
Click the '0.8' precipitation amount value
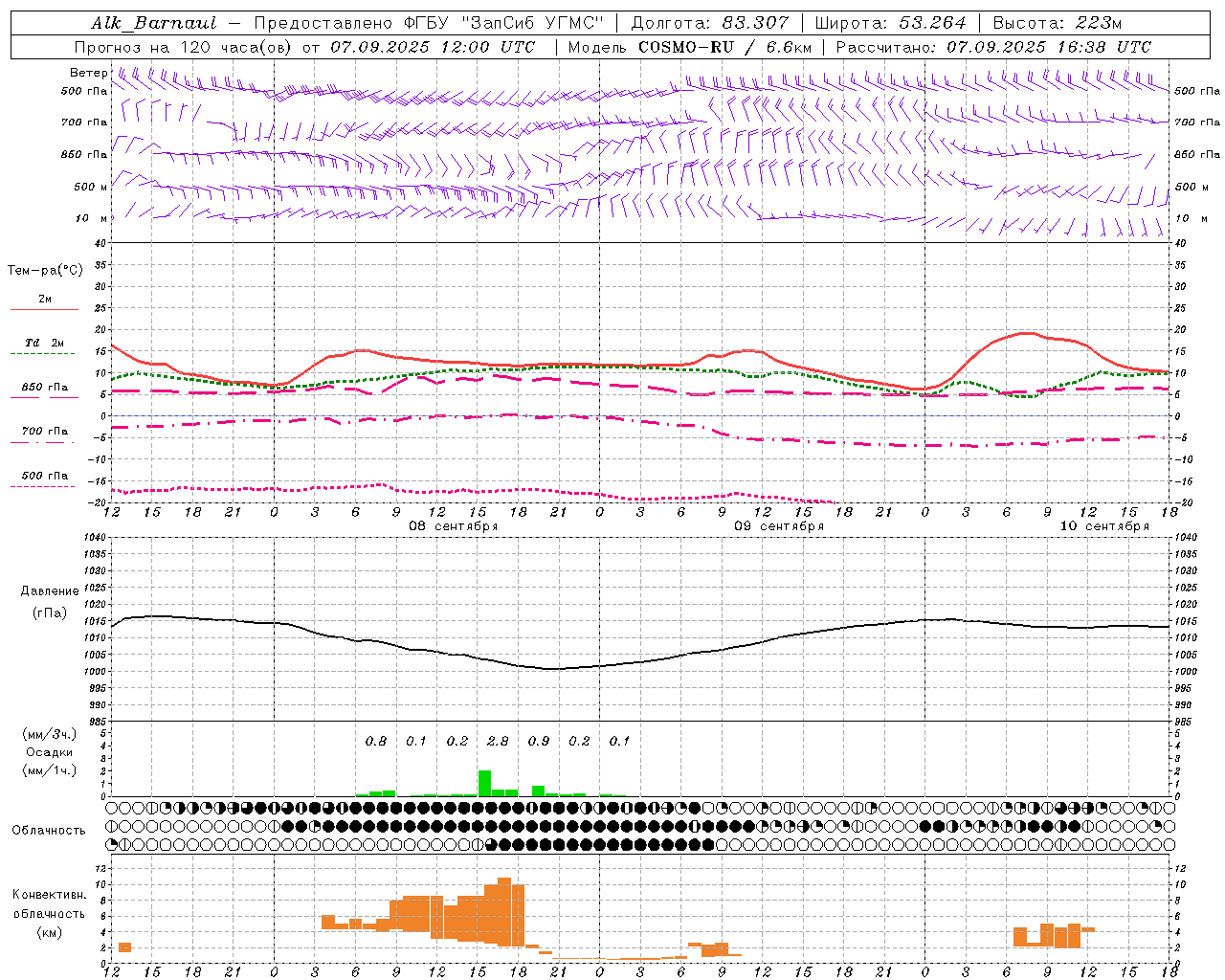pyautogui.click(x=376, y=741)
